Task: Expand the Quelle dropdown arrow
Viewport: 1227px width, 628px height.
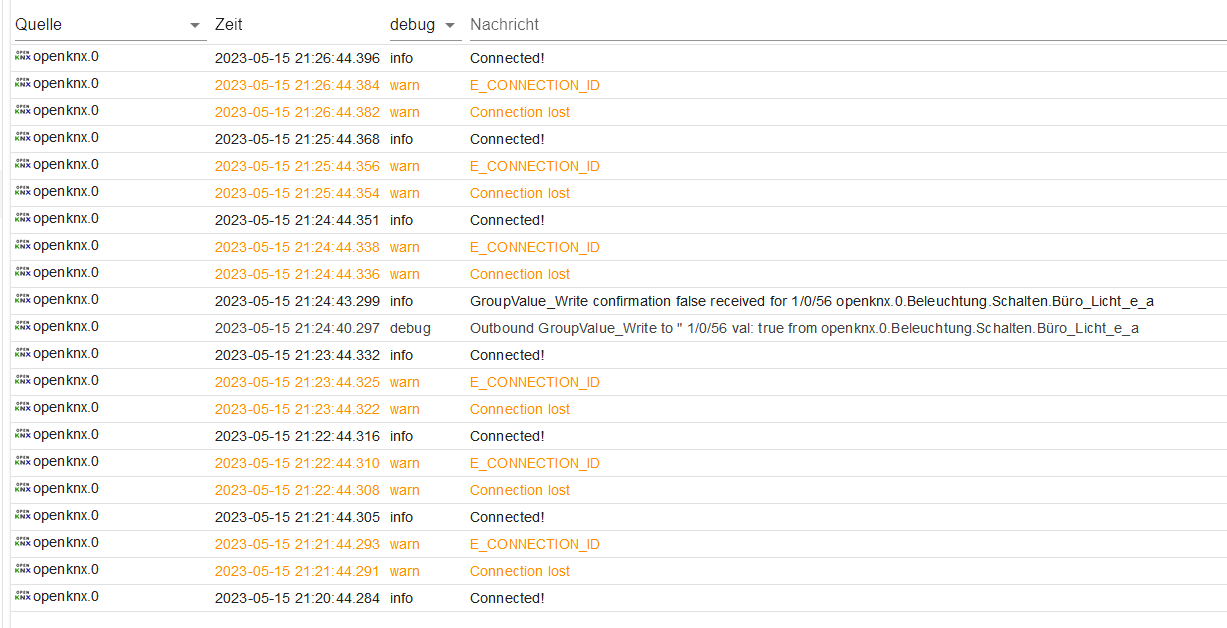Action: click(195, 26)
